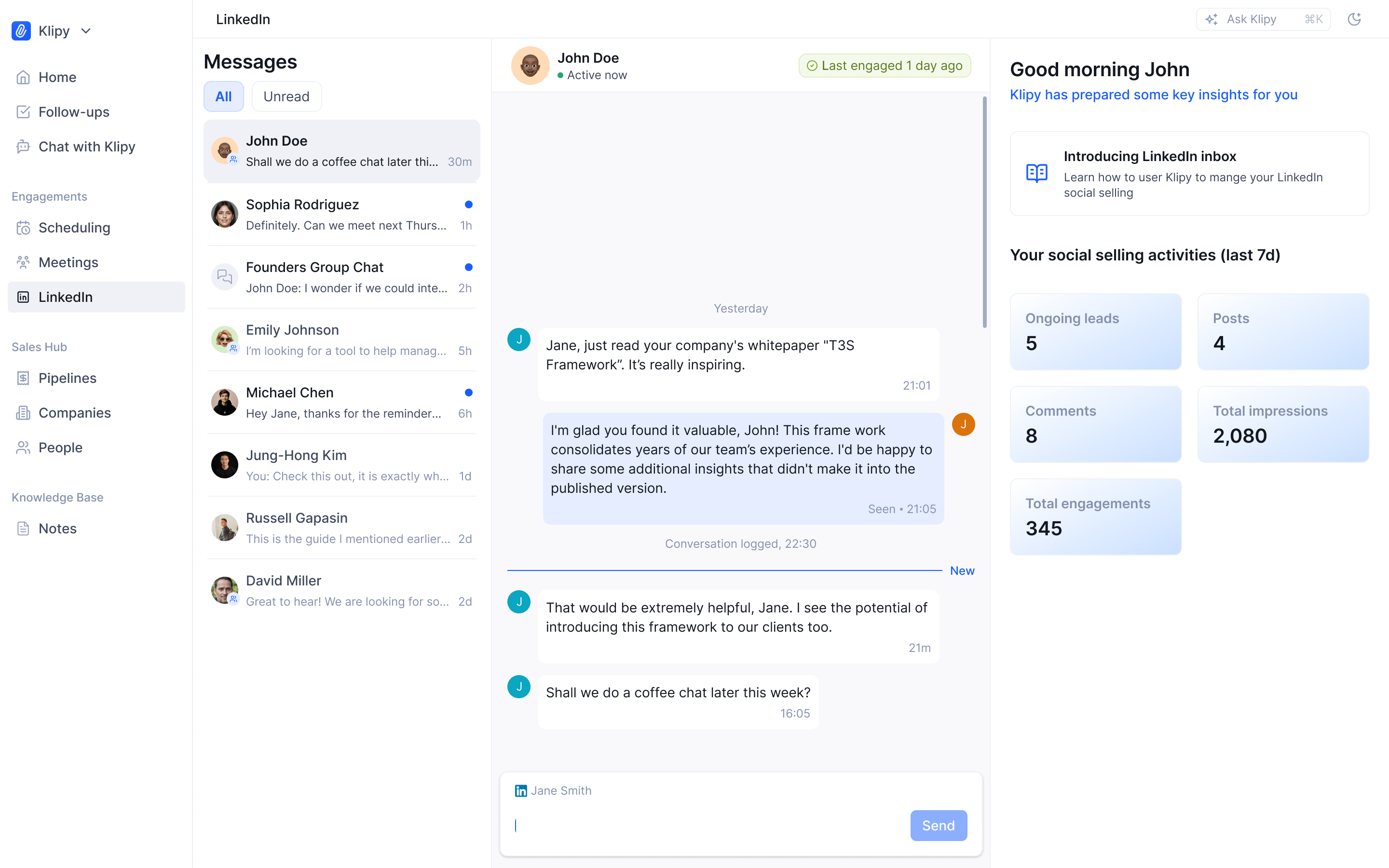
Task: Open the Ask Klipy search field
Action: (1263, 19)
